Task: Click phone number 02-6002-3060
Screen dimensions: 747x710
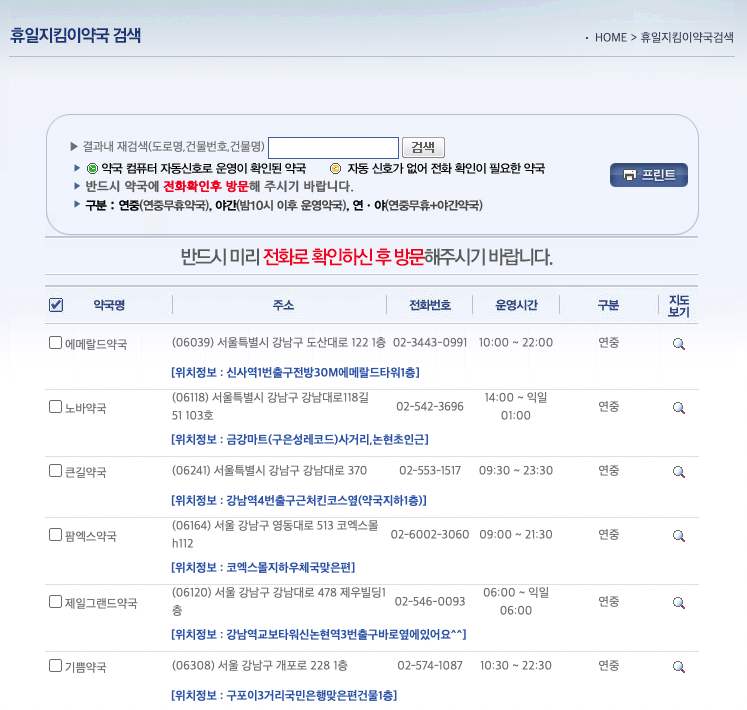Action: point(430,535)
